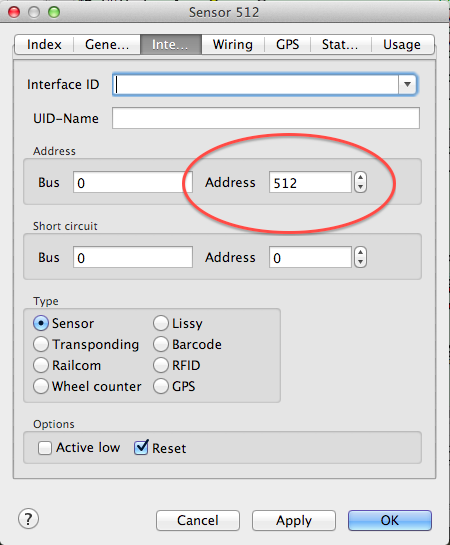The width and height of the screenshot is (450, 545).
Task: Apply the sensor settings
Action: tap(294, 520)
